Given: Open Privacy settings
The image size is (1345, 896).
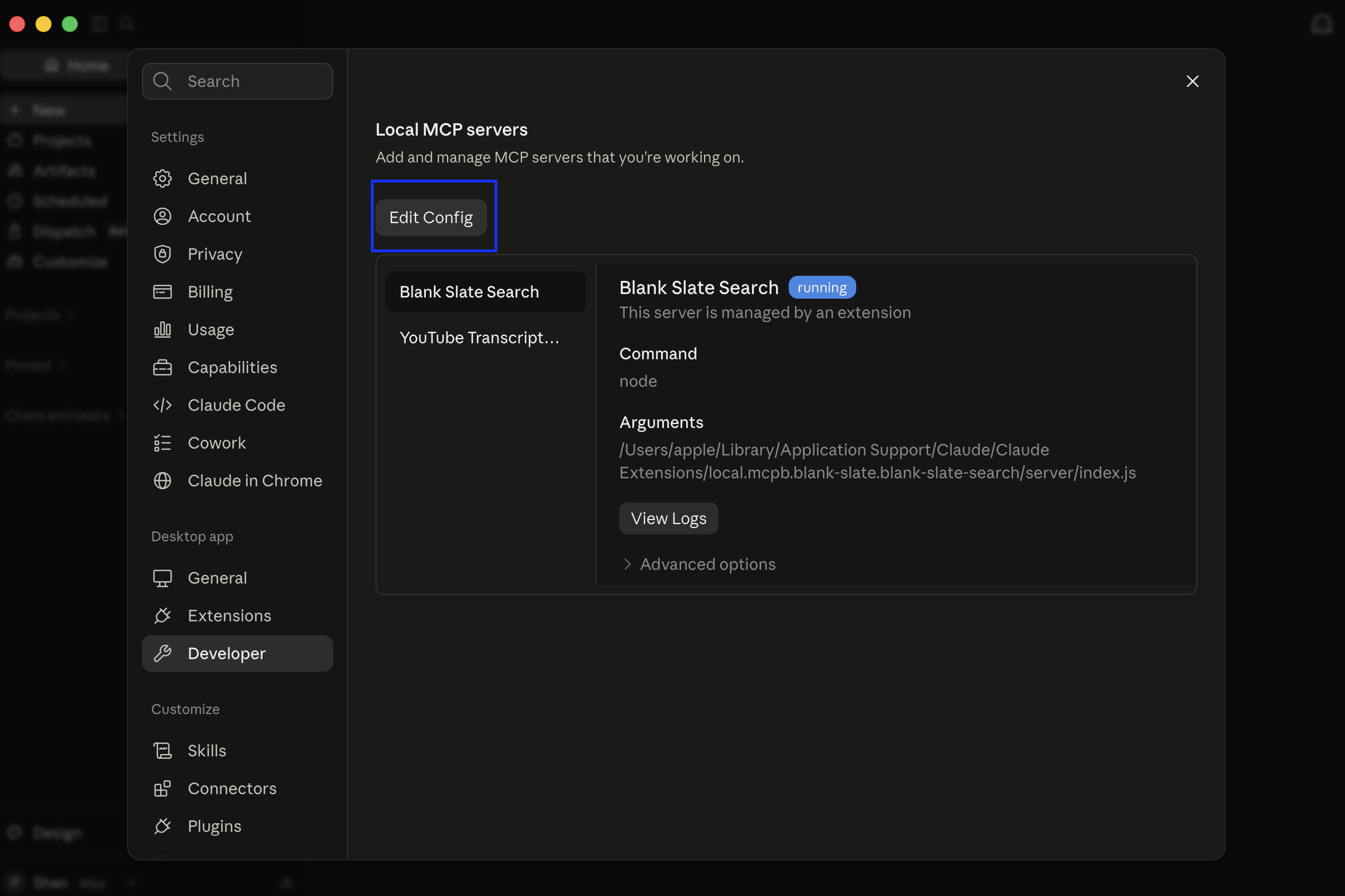Looking at the screenshot, I should pos(238,254).
